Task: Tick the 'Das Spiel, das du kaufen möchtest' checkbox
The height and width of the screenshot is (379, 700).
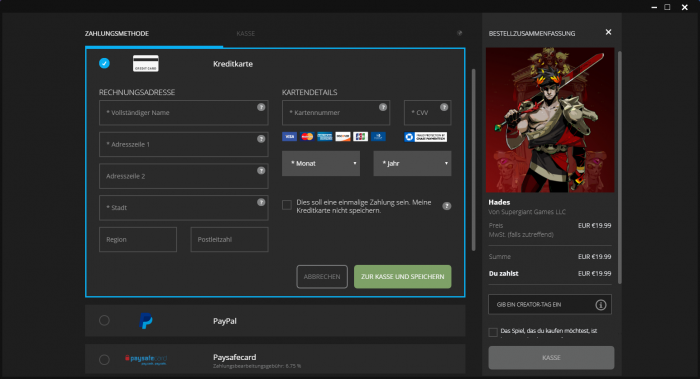Action: [x=493, y=332]
